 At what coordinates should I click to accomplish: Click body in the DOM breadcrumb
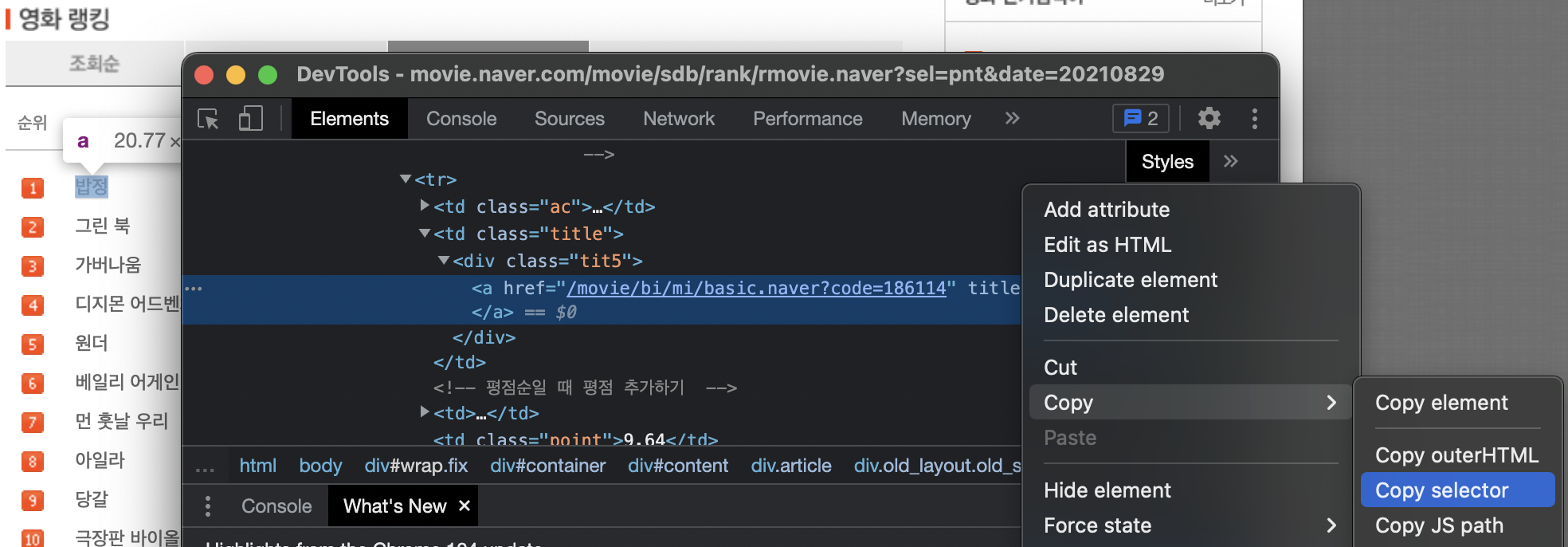coord(320,466)
